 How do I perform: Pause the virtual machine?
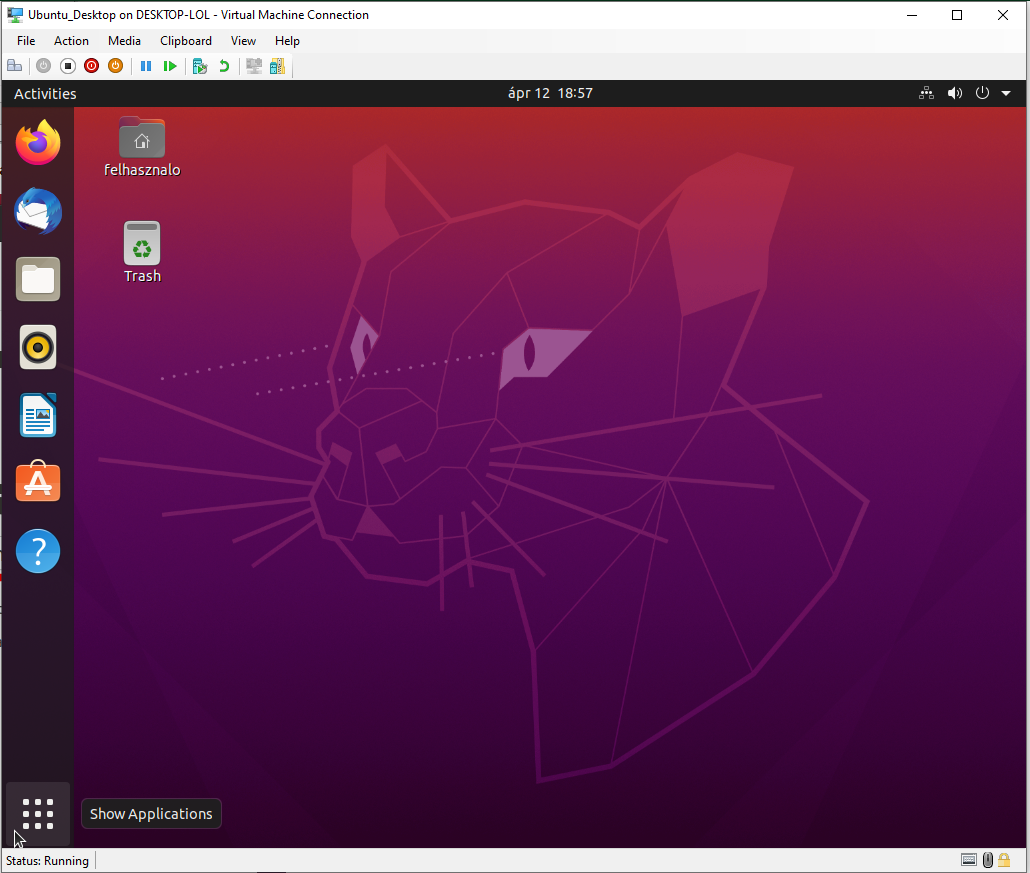[x=146, y=66]
